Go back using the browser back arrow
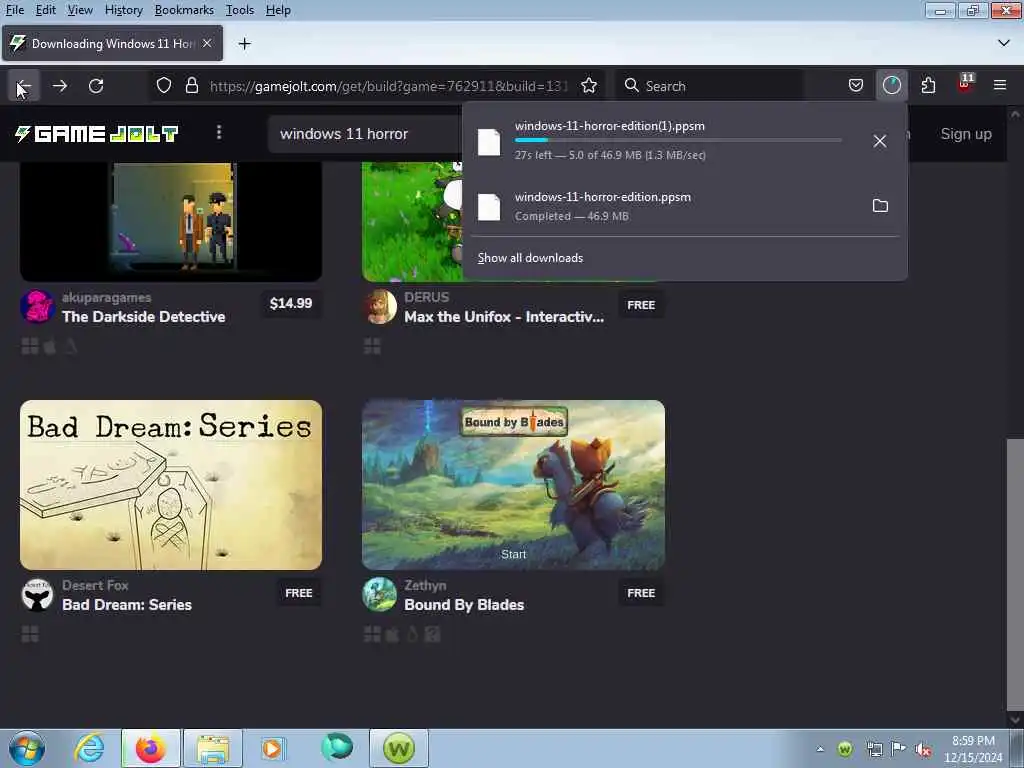The height and width of the screenshot is (768, 1024). [x=24, y=86]
